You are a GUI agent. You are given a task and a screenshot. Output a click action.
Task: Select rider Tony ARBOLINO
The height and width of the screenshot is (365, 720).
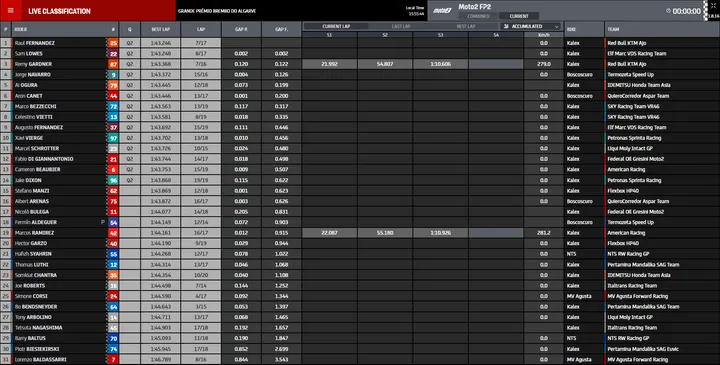(x=33, y=317)
